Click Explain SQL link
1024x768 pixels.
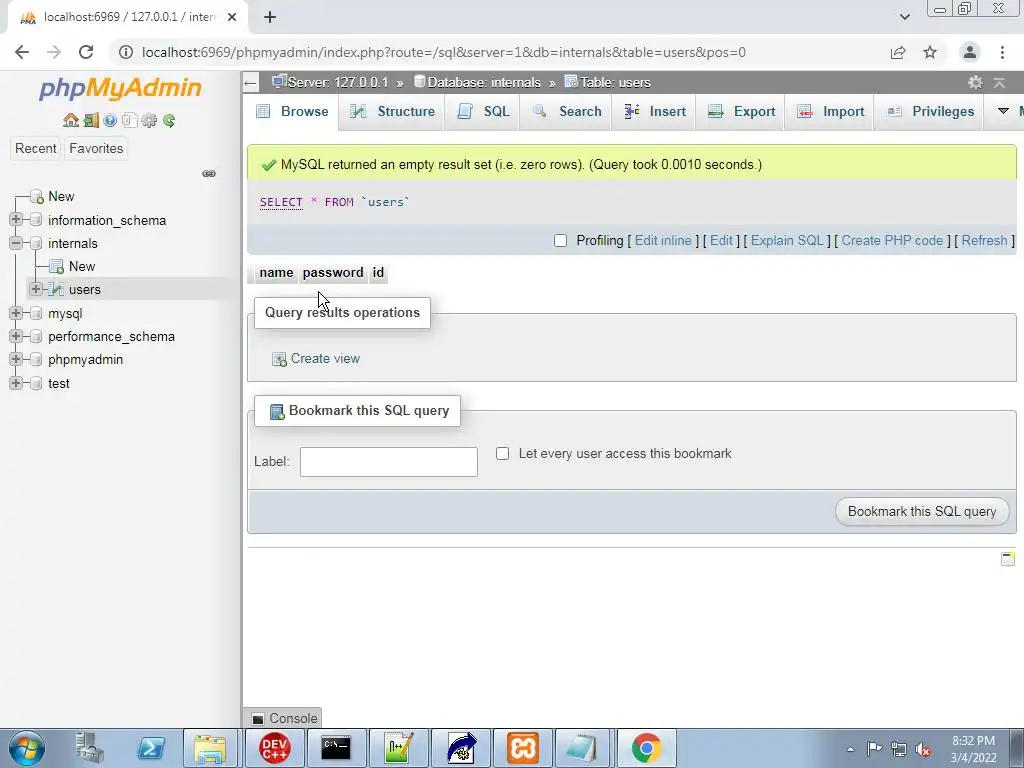[x=787, y=240]
